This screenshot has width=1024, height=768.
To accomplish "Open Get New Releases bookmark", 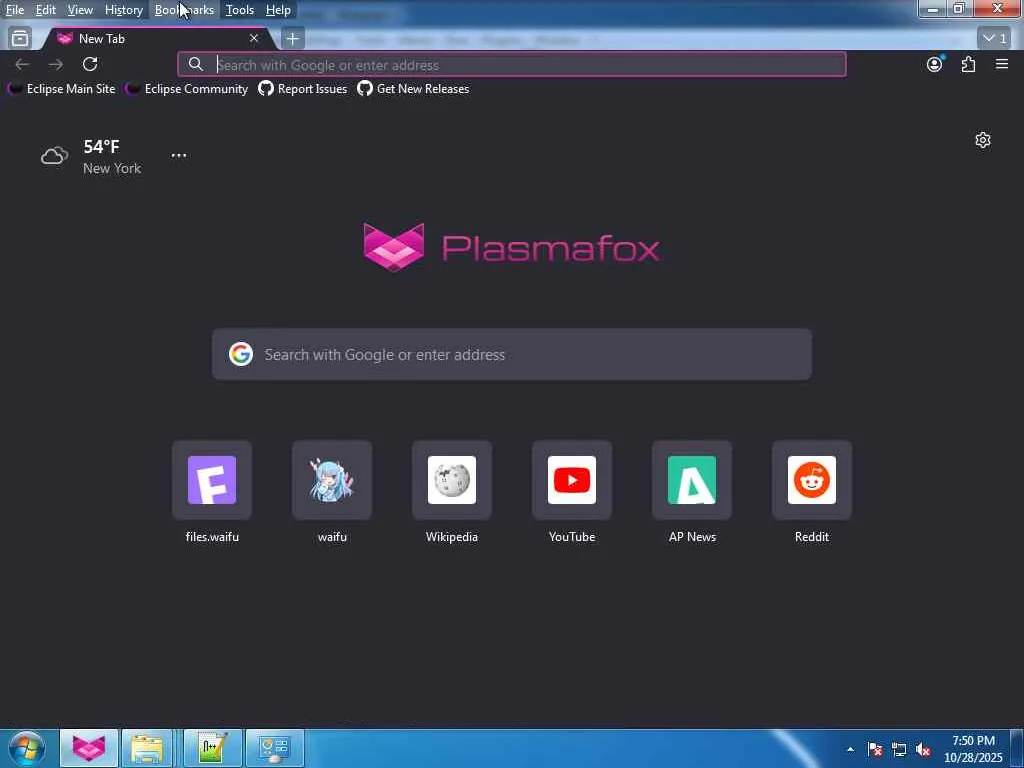I will (x=413, y=89).
